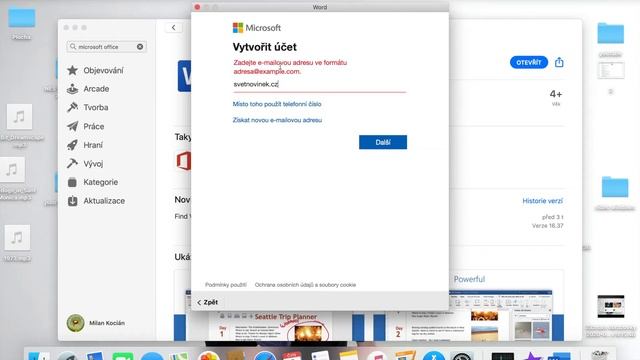Select the bottom music file on desktop
This screenshot has width=640, height=360.
[x=17, y=238]
